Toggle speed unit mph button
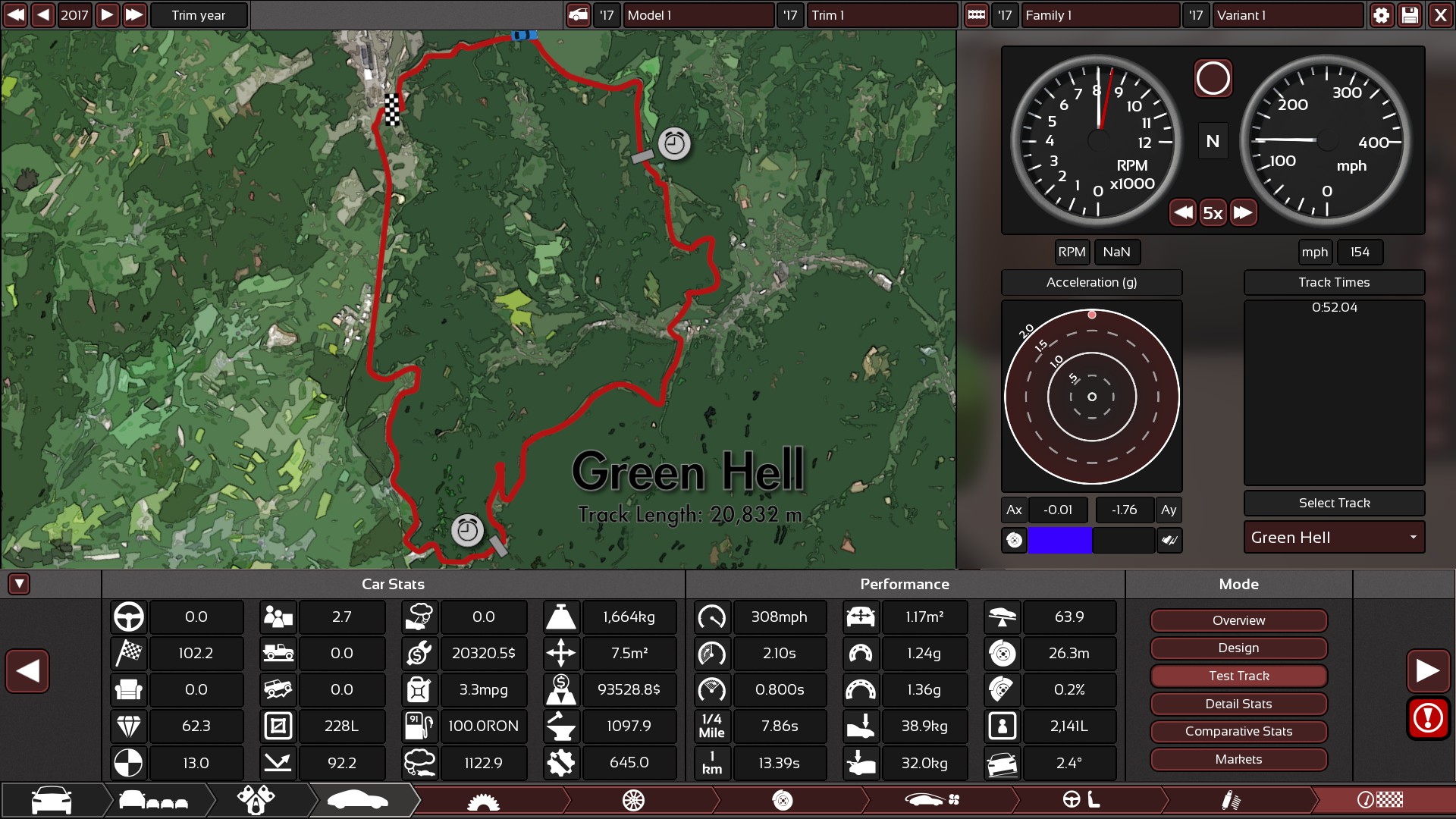 (x=1314, y=252)
